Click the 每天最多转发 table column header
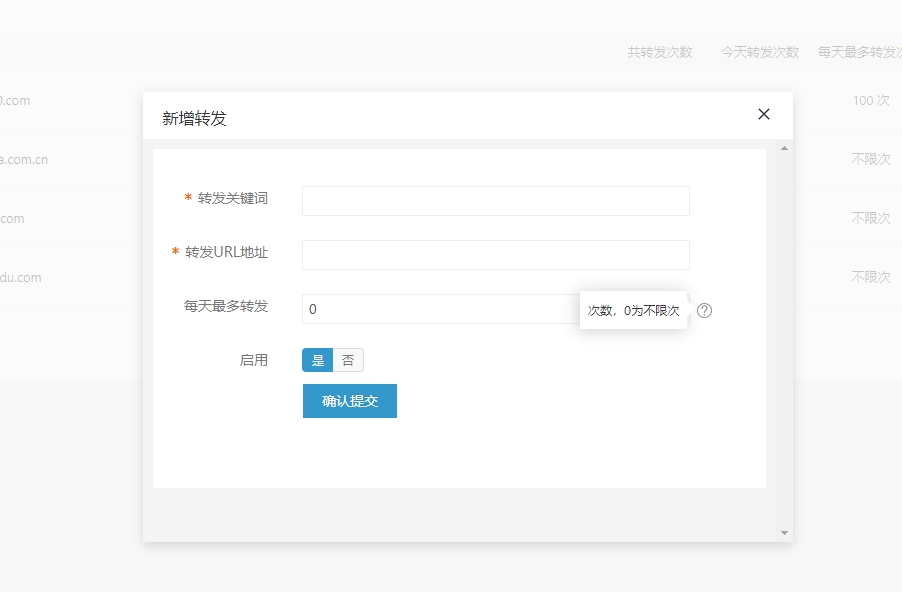The height and width of the screenshot is (592, 902). pyautogui.click(x=858, y=52)
